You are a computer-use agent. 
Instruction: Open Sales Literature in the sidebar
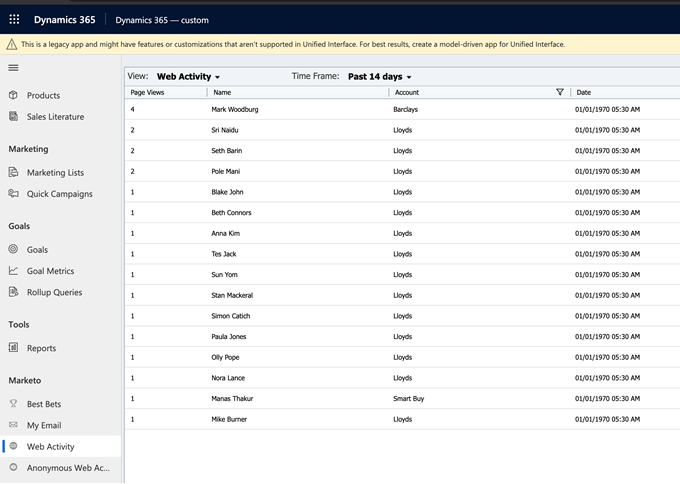click(x=56, y=117)
